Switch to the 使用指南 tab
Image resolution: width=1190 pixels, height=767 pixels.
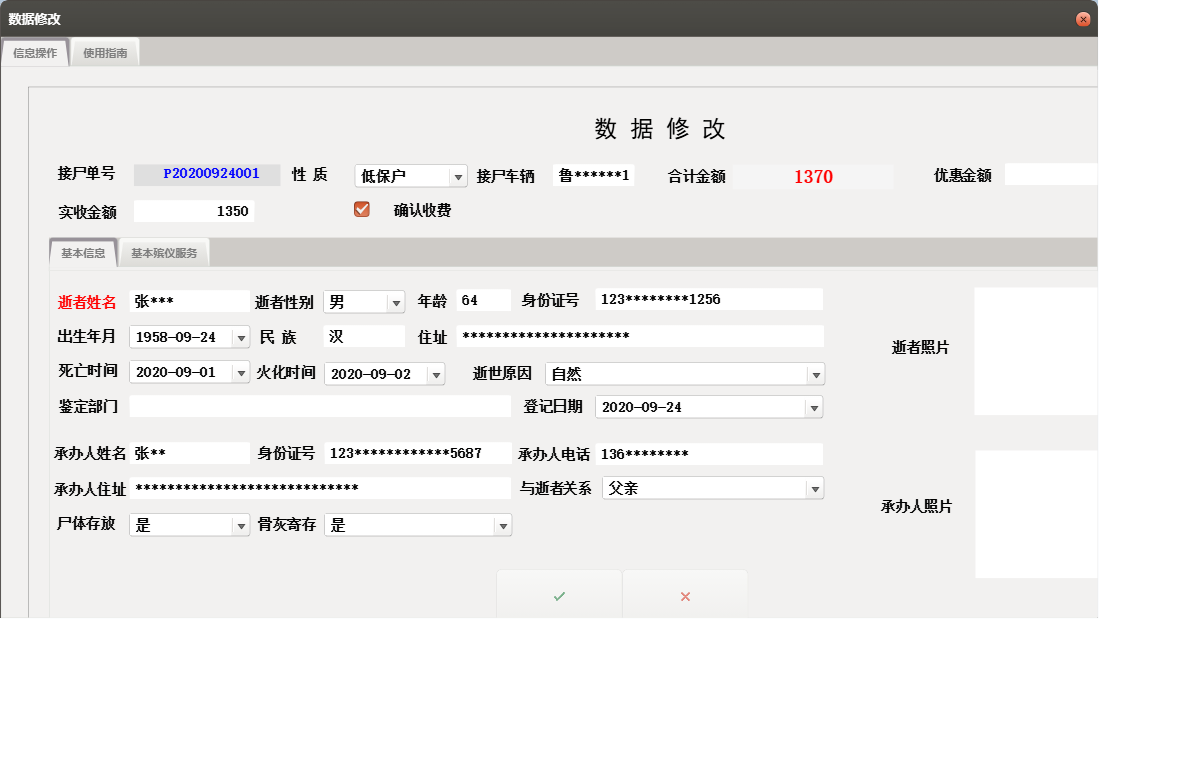pyautogui.click(x=104, y=51)
